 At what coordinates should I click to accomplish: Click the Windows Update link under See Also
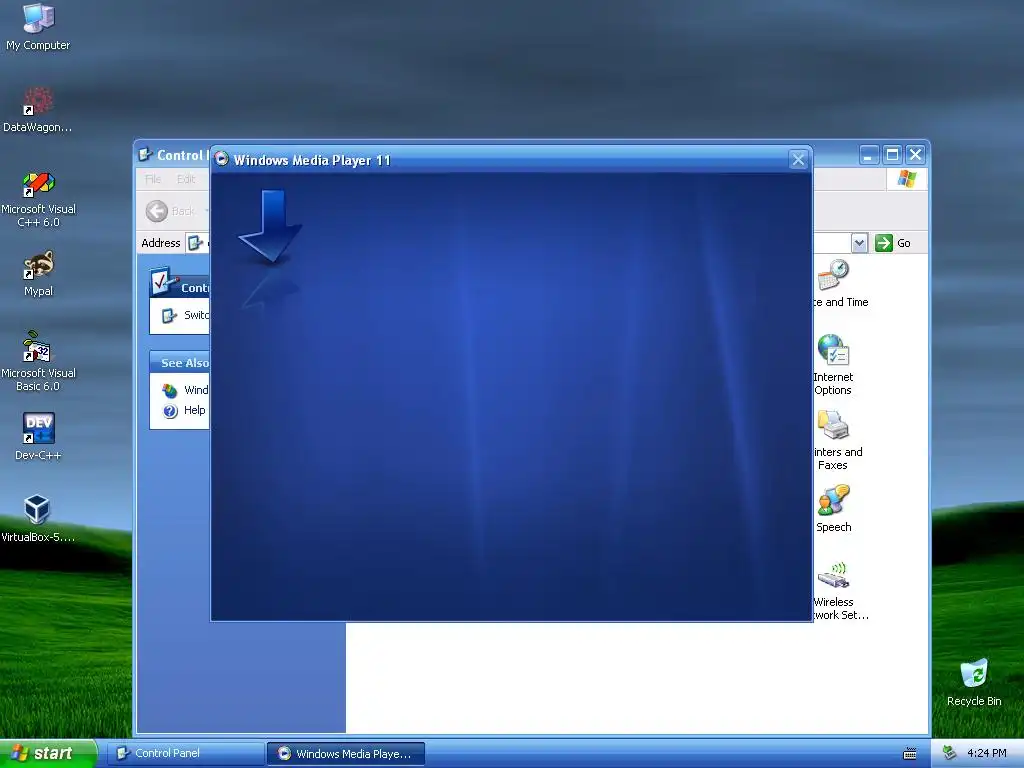185,391
